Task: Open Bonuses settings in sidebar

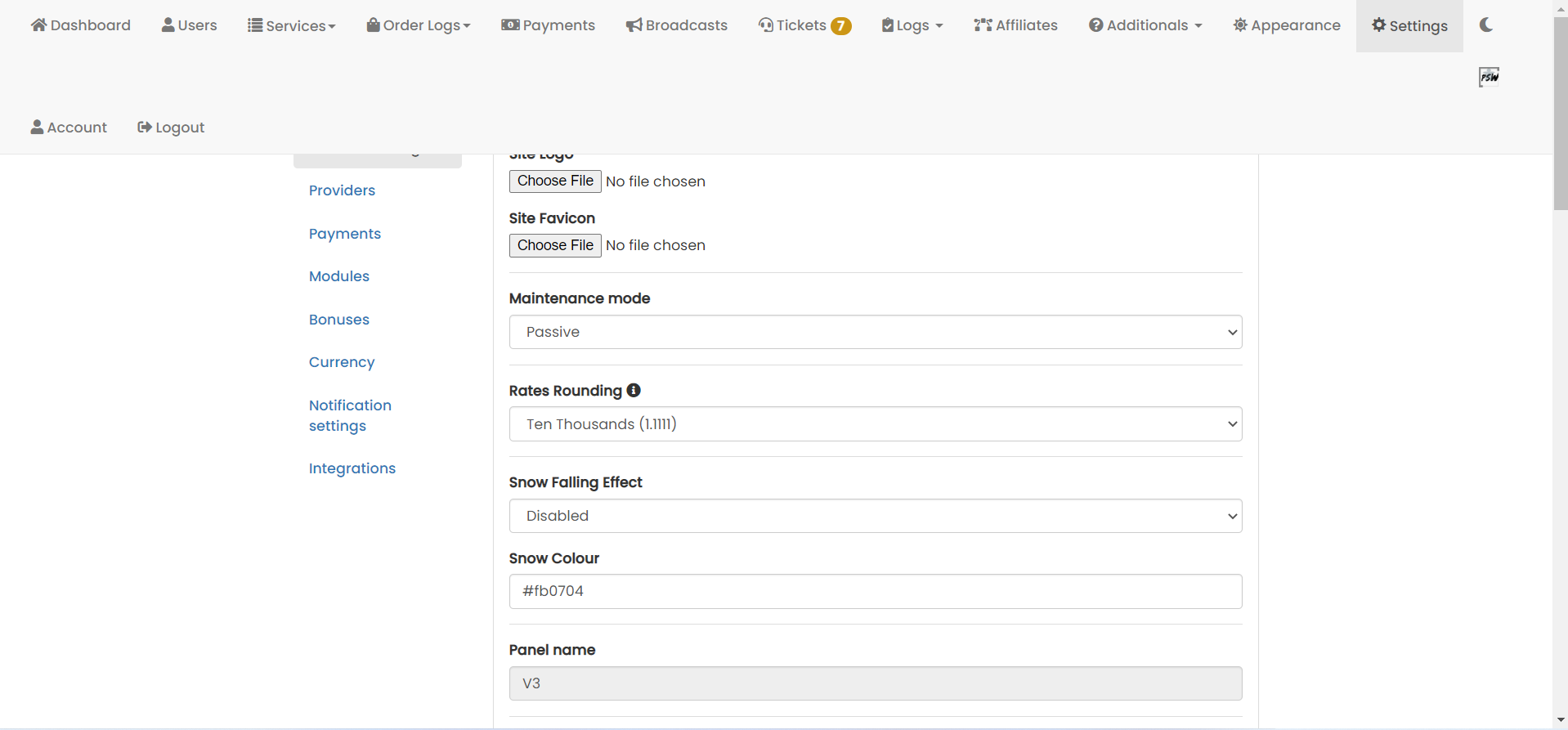Action: point(339,320)
